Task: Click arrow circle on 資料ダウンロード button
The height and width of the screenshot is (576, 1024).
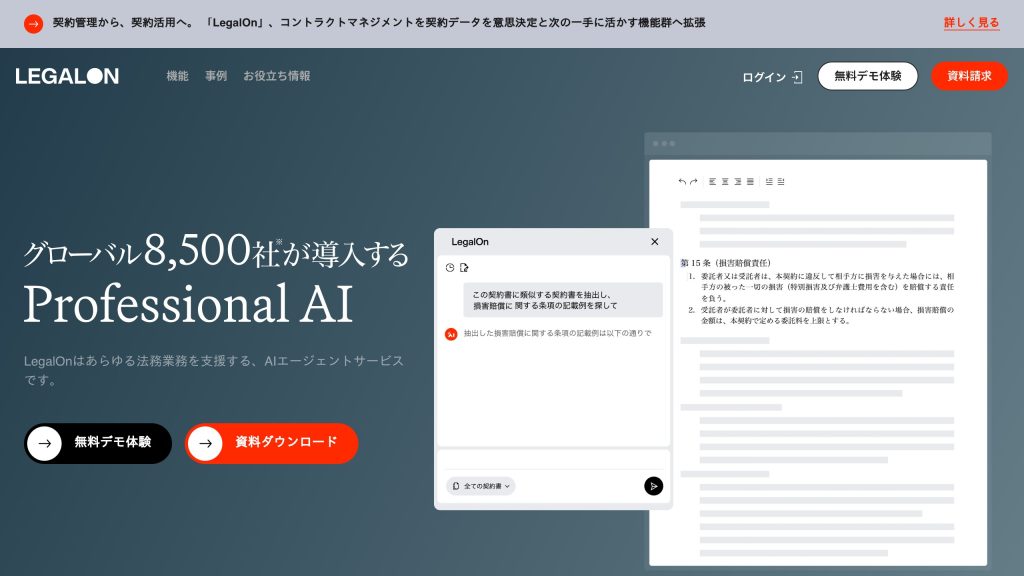Action: point(206,443)
